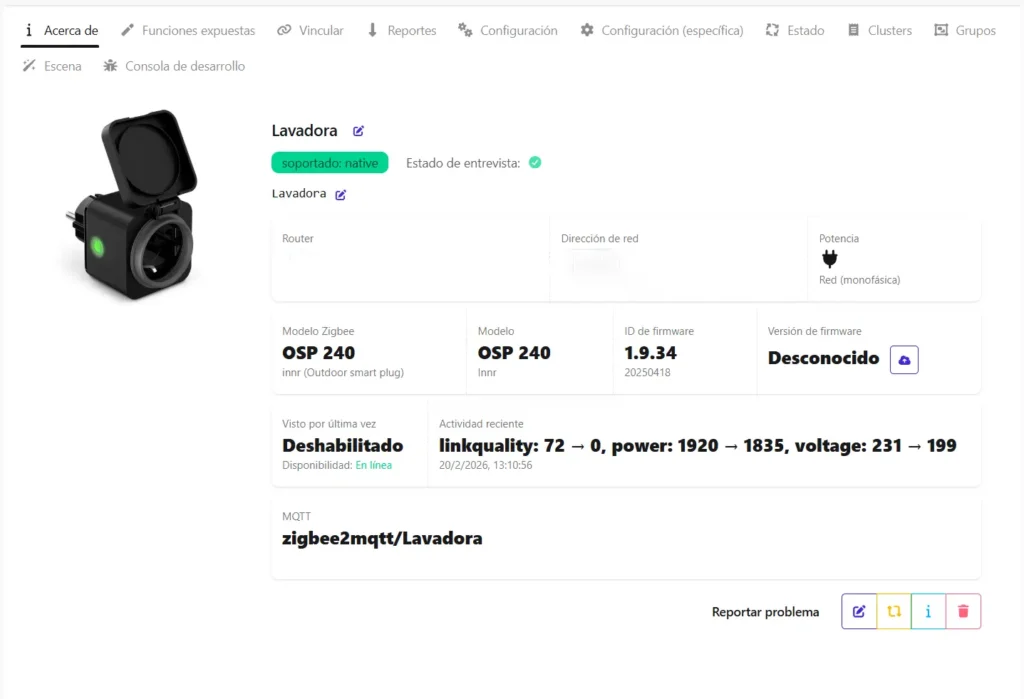This screenshot has width=1024, height=699.
Task: Click the cyan interview info button
Action: [928, 612]
